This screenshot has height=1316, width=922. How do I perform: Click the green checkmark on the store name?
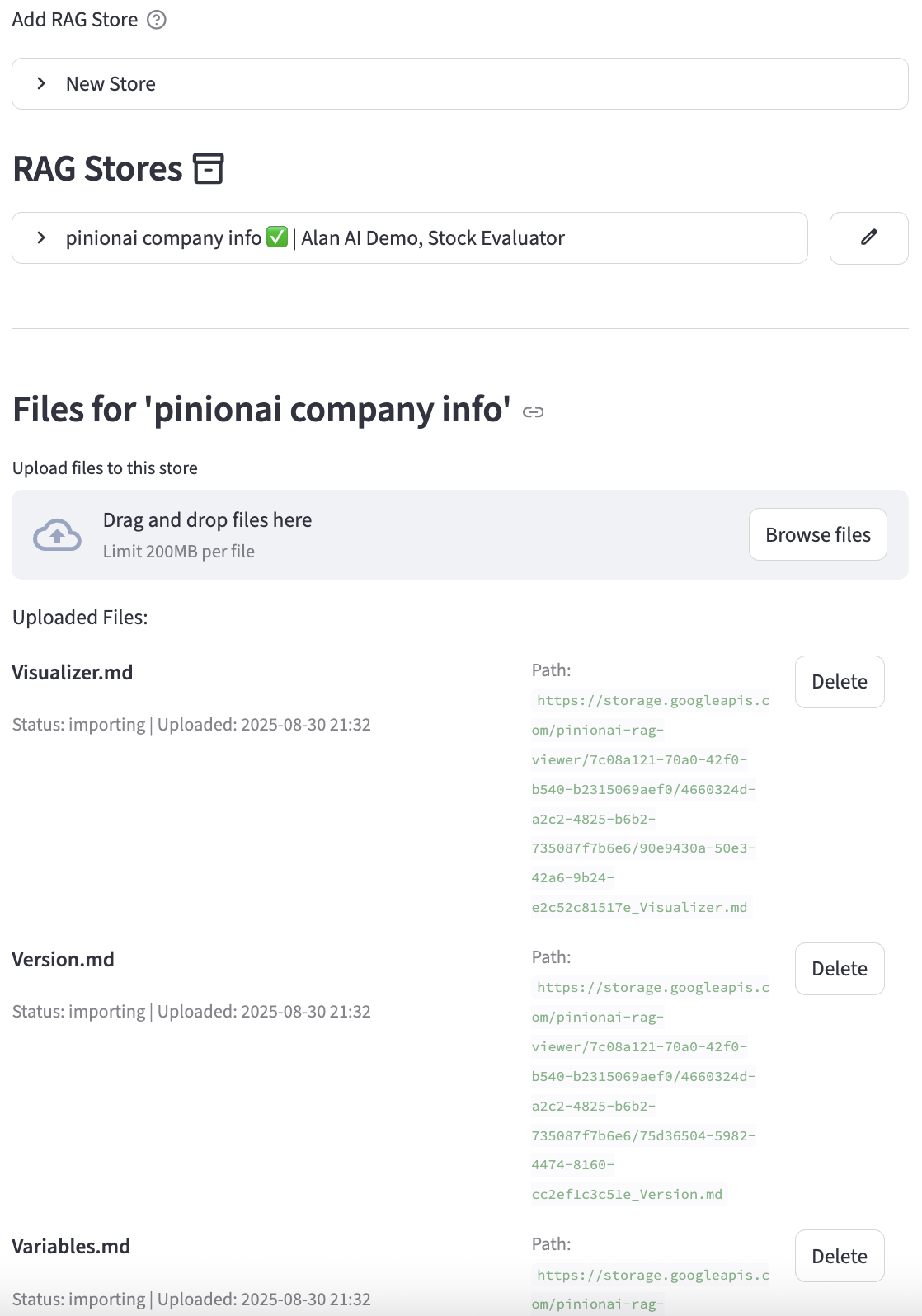[277, 237]
